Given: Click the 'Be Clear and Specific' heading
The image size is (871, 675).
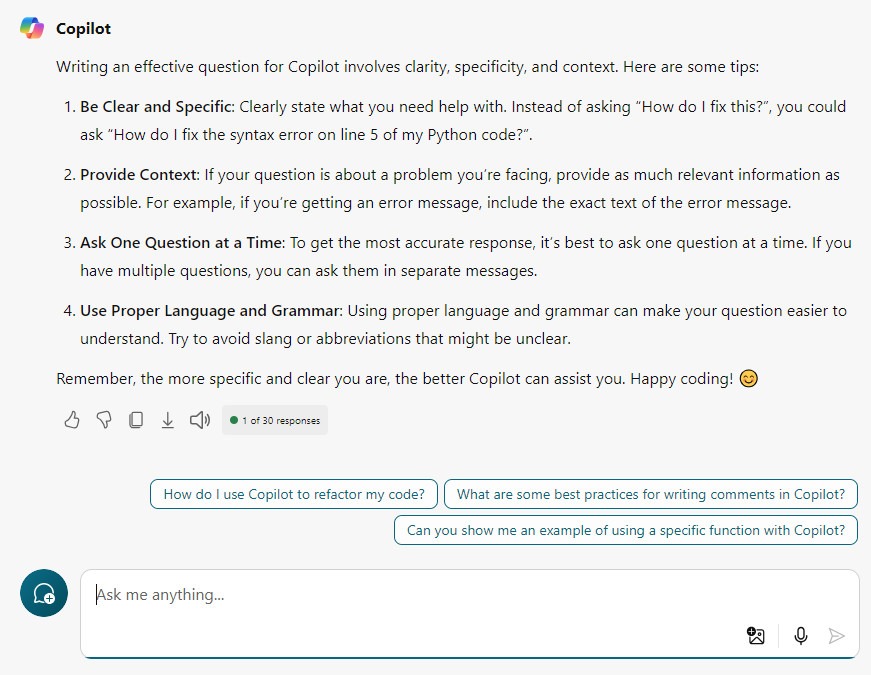Looking at the screenshot, I should pos(157,107).
